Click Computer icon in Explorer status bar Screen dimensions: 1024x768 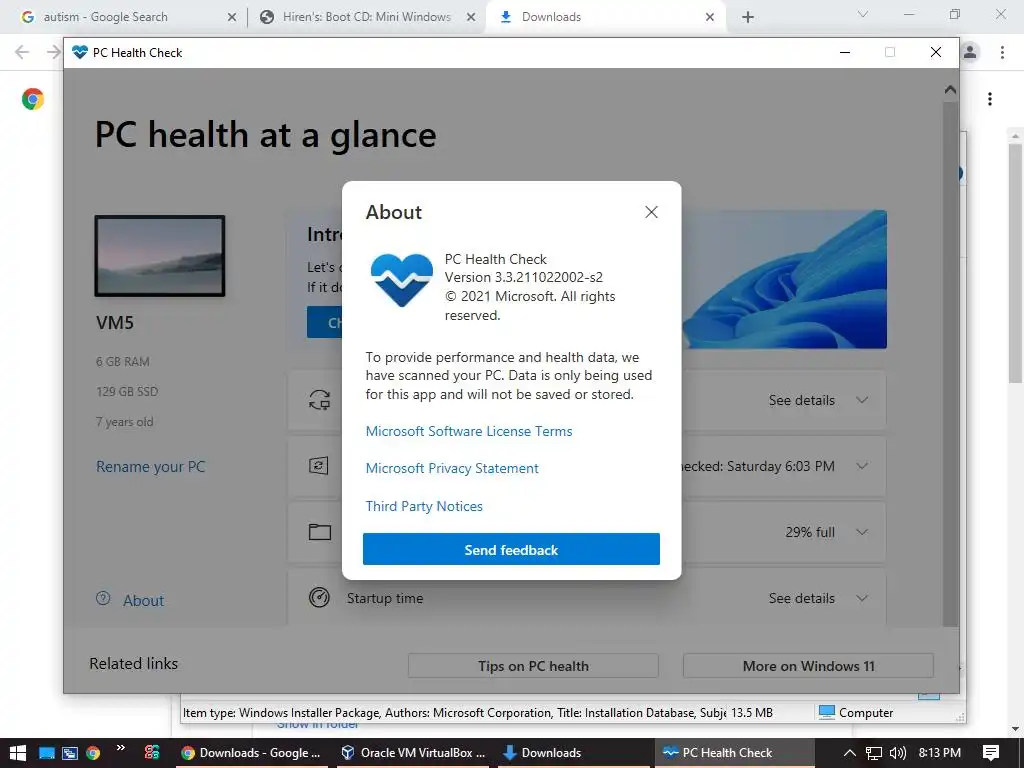point(827,712)
